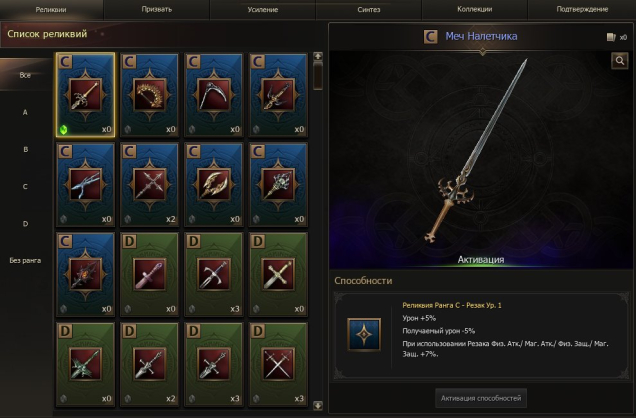636x418 pixels.
Task: Switch to the Синтез tab
Action: click(369, 9)
